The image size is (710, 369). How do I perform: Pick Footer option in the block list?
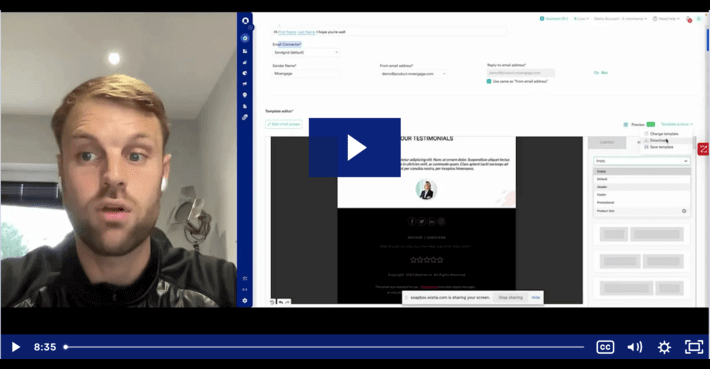point(642,195)
